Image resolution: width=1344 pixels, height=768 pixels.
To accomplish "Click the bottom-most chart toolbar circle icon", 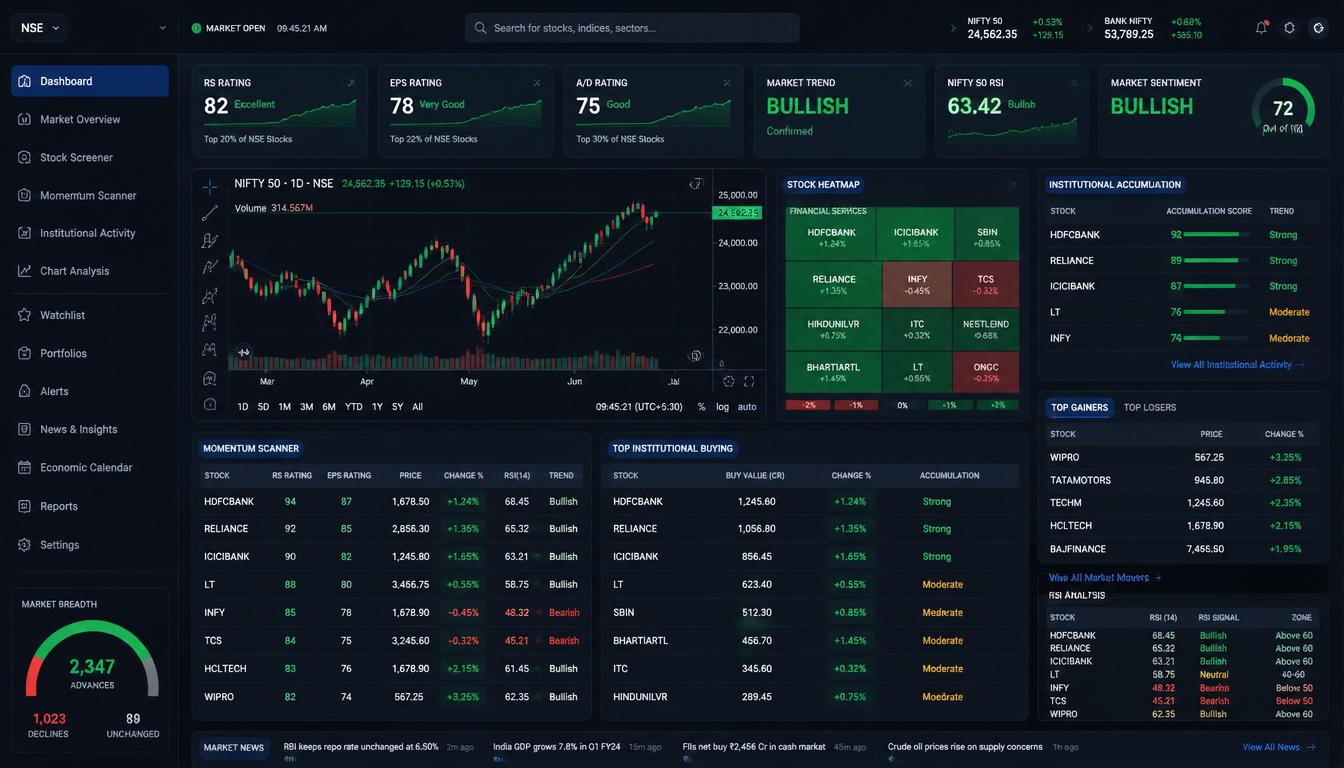I will click(209, 404).
